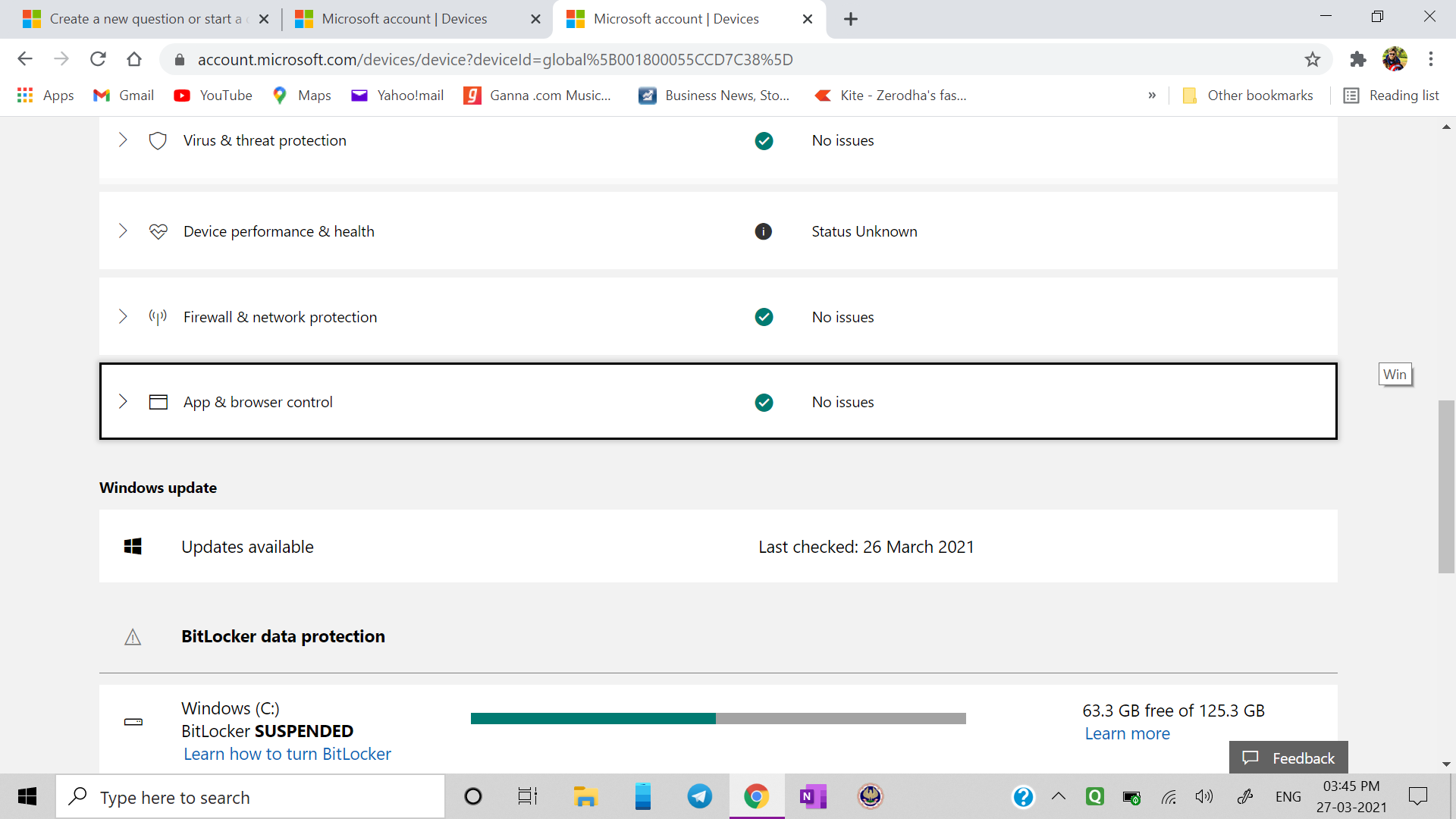Image resolution: width=1456 pixels, height=819 pixels.
Task: Switch to first Microsoft account Devices tab
Action: tap(403, 19)
